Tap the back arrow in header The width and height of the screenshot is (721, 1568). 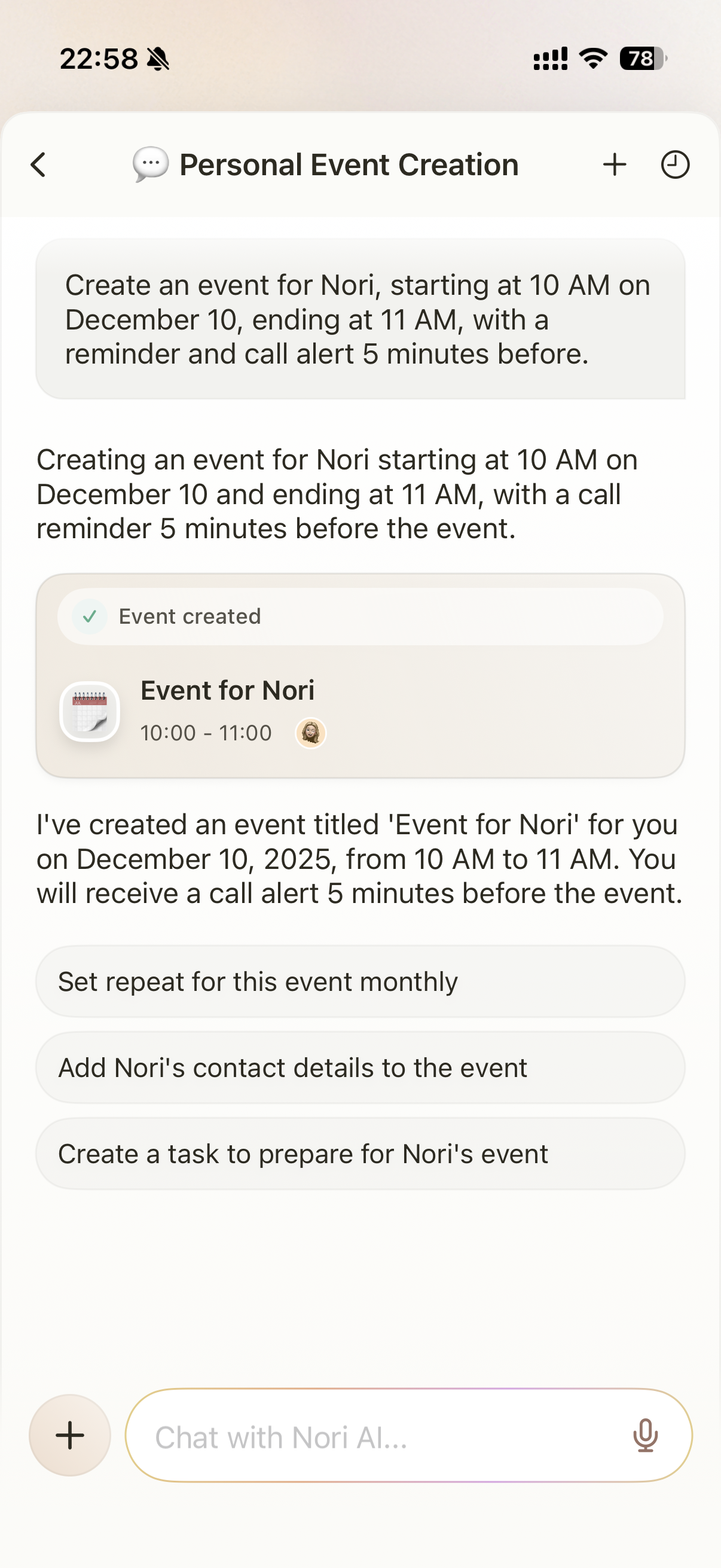pyautogui.click(x=38, y=164)
